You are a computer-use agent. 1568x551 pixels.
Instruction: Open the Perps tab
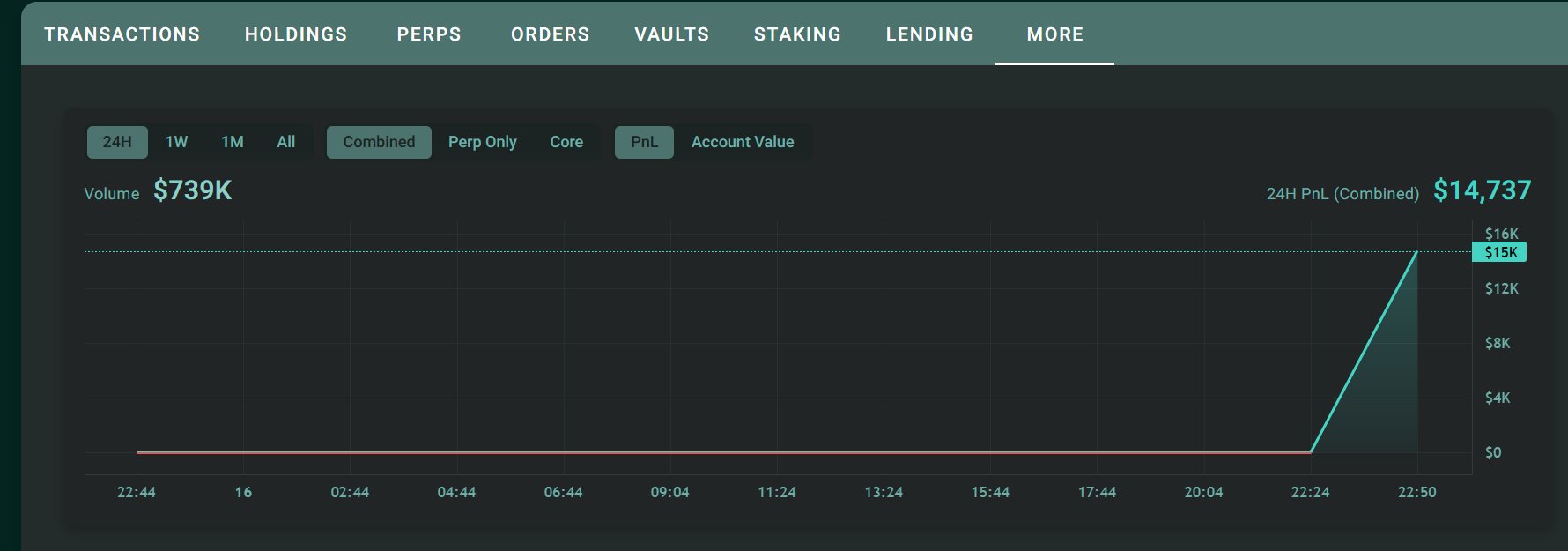(x=429, y=34)
